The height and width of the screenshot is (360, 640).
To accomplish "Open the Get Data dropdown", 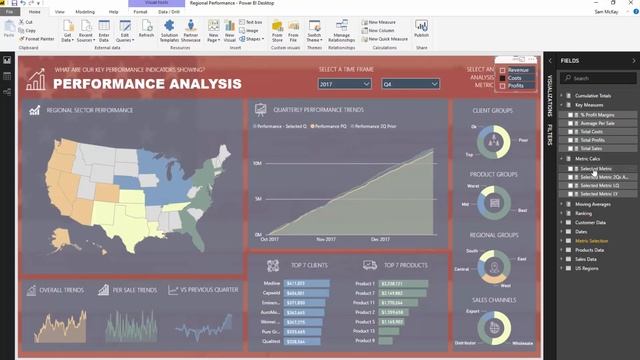I will click(x=68, y=31).
